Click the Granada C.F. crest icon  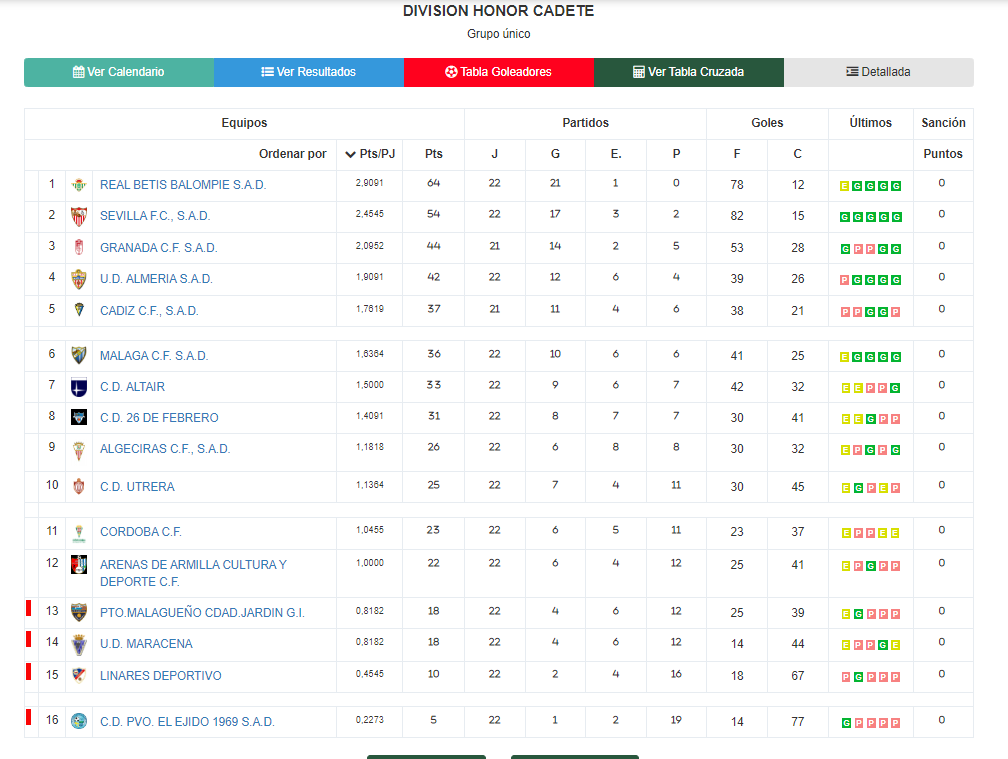[79, 247]
